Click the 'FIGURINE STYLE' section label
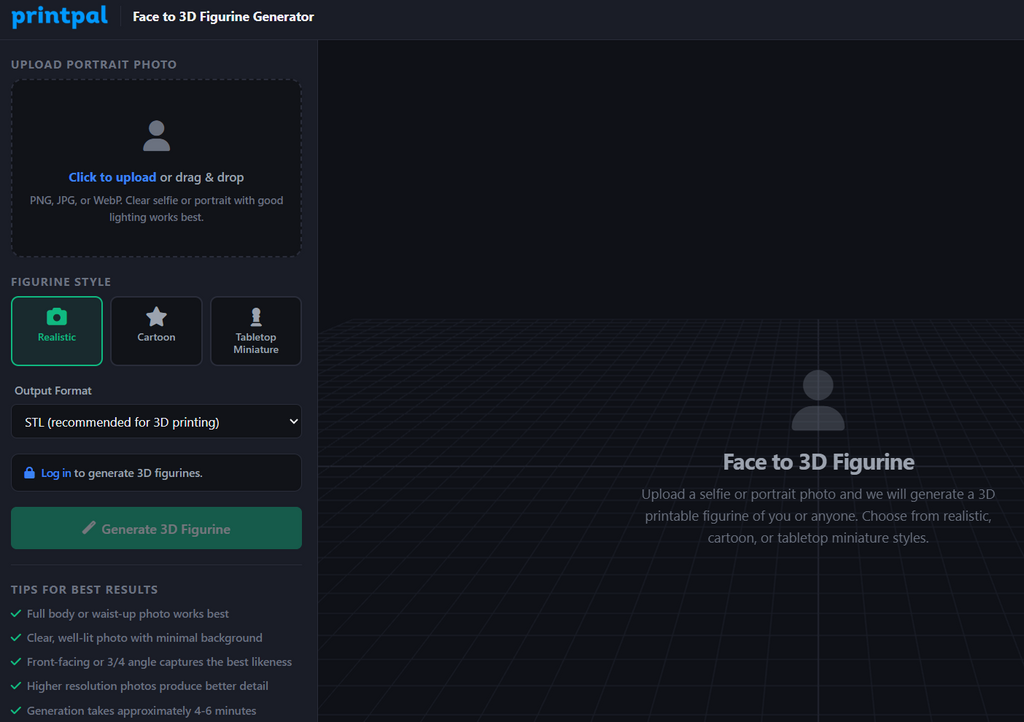Viewport: 1024px width, 722px height. 61,282
